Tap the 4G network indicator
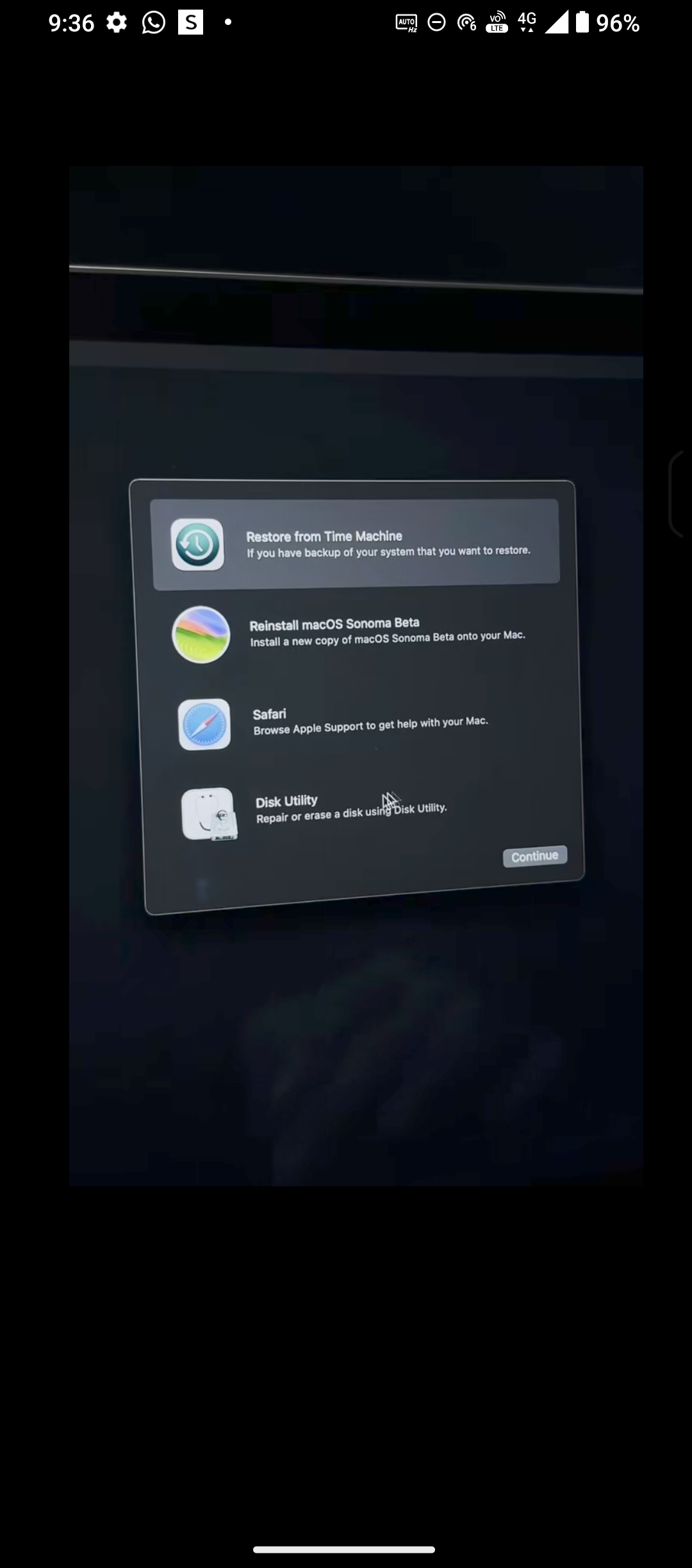 pyautogui.click(x=527, y=22)
